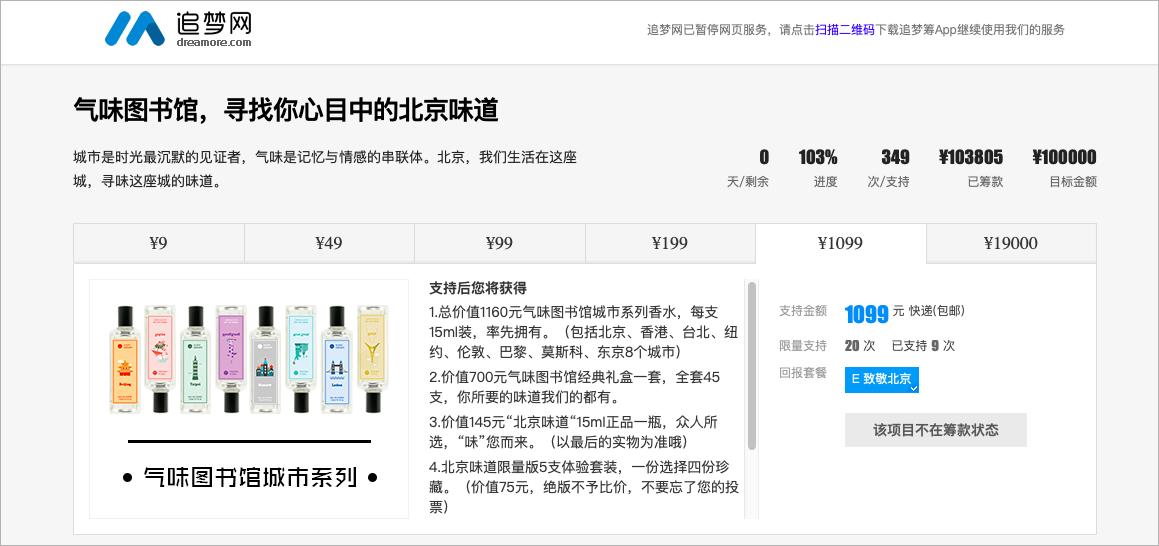Click the yellow perfume bottle on the right end
Viewport: 1159px width, 546px height.
pyautogui.click(x=373, y=359)
